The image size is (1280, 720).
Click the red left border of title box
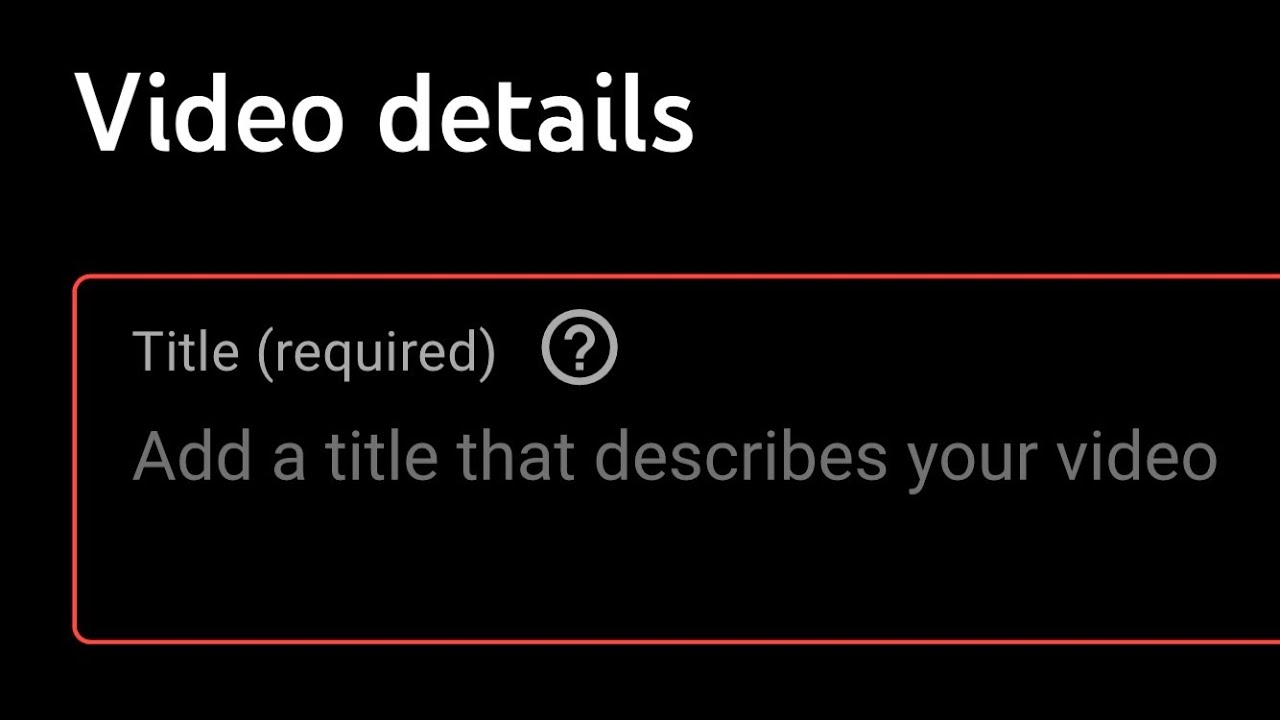pyautogui.click(x=76, y=460)
